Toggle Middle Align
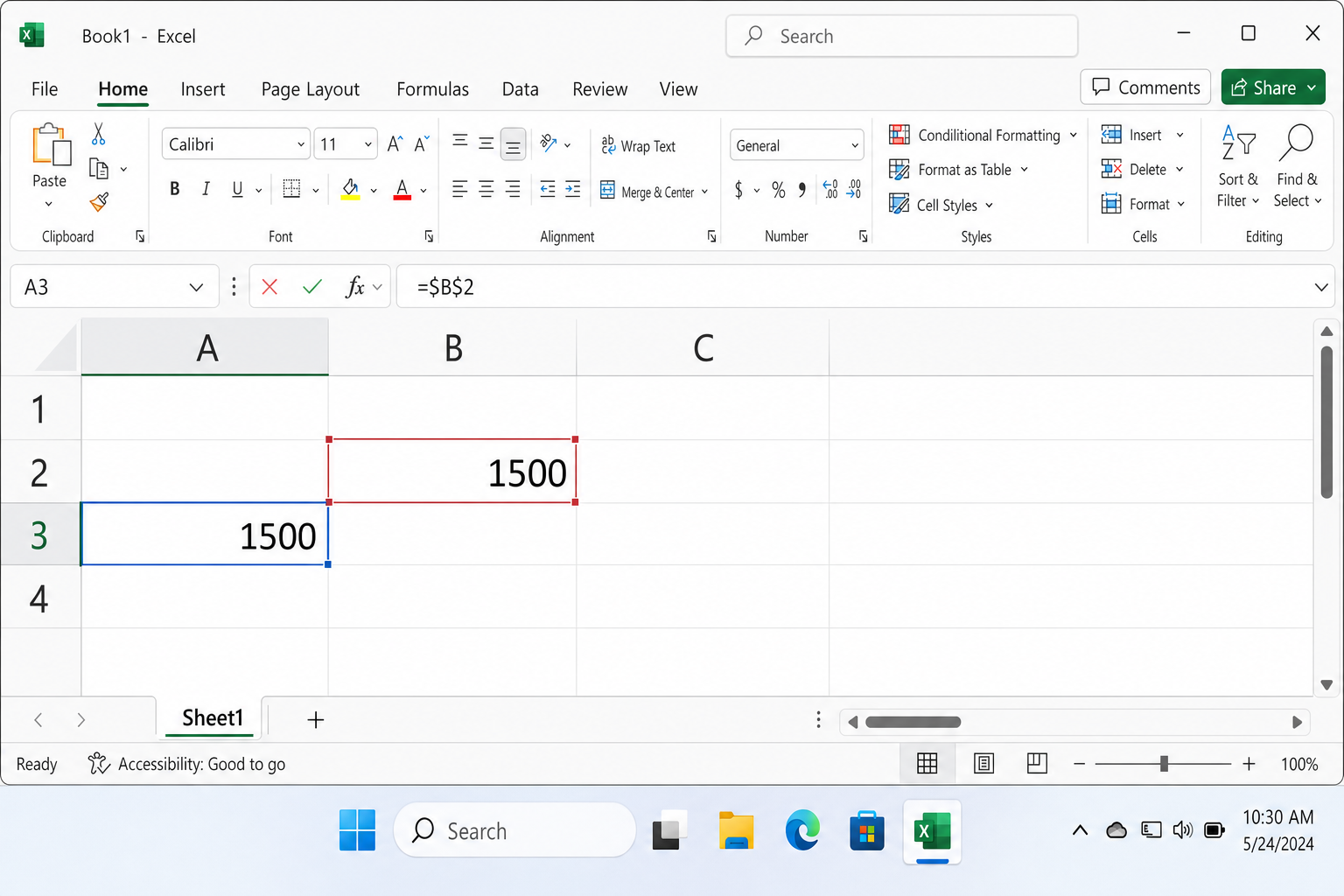Screen dimensions: 1344x896 486,143
